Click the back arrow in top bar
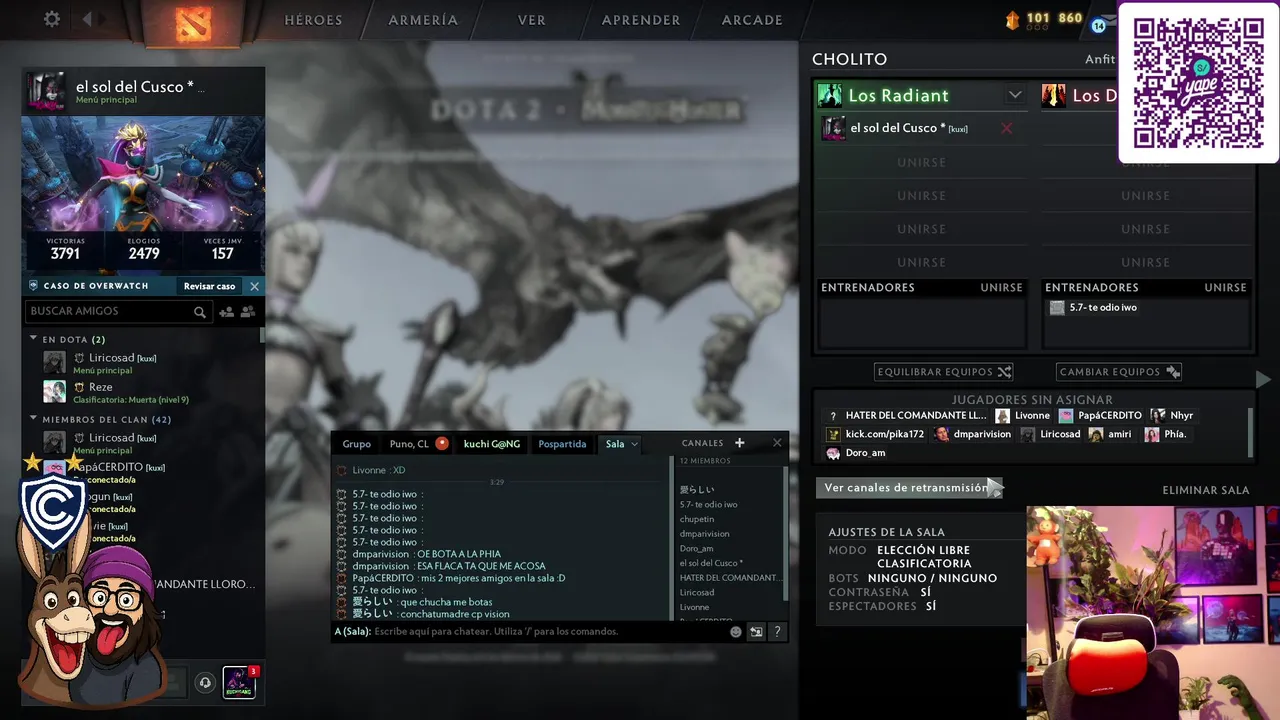This screenshot has width=1280, height=720. pos(87,19)
